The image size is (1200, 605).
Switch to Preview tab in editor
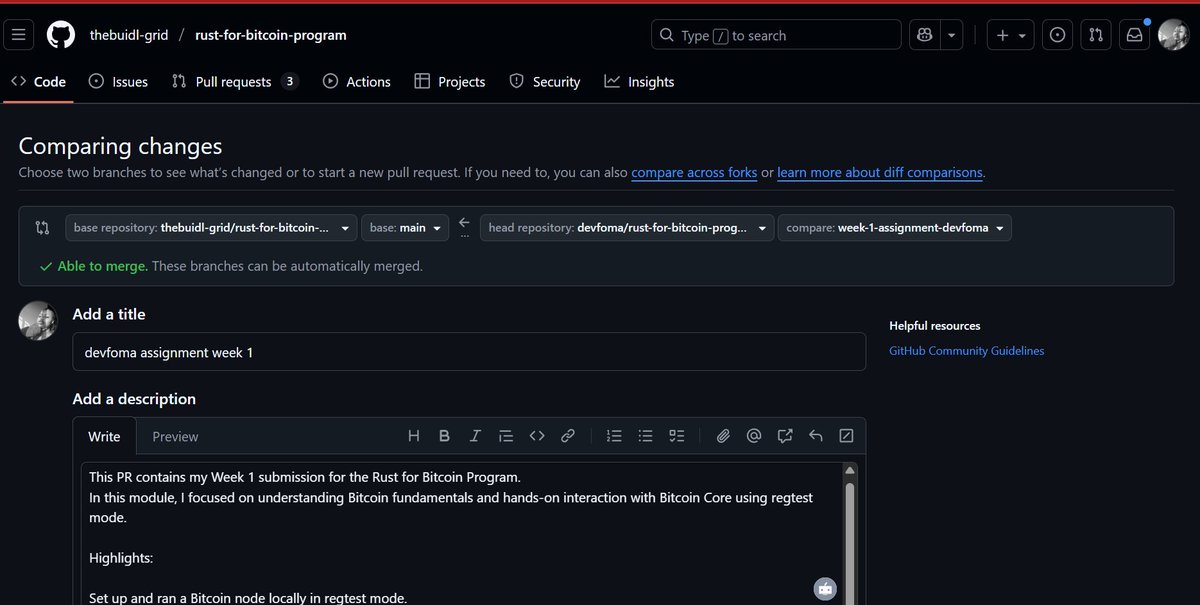click(x=175, y=436)
